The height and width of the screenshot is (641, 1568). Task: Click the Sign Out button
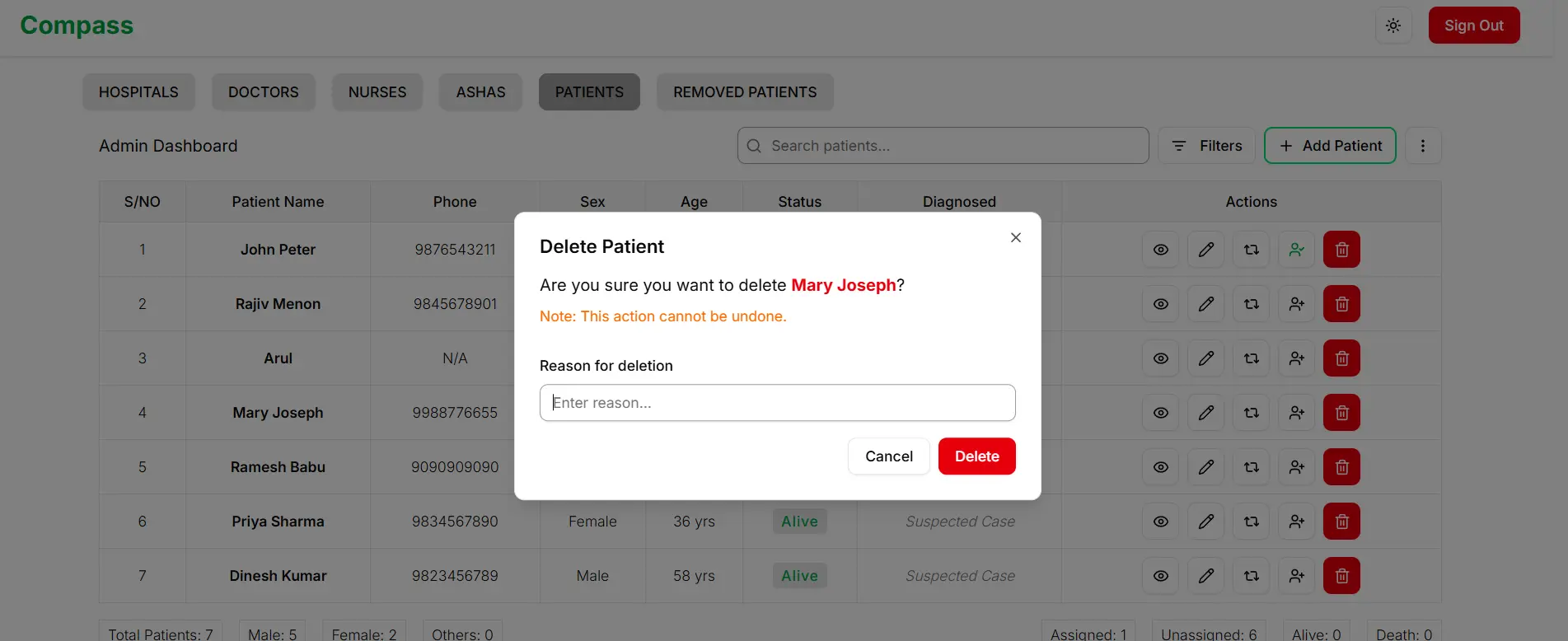coord(1474,26)
